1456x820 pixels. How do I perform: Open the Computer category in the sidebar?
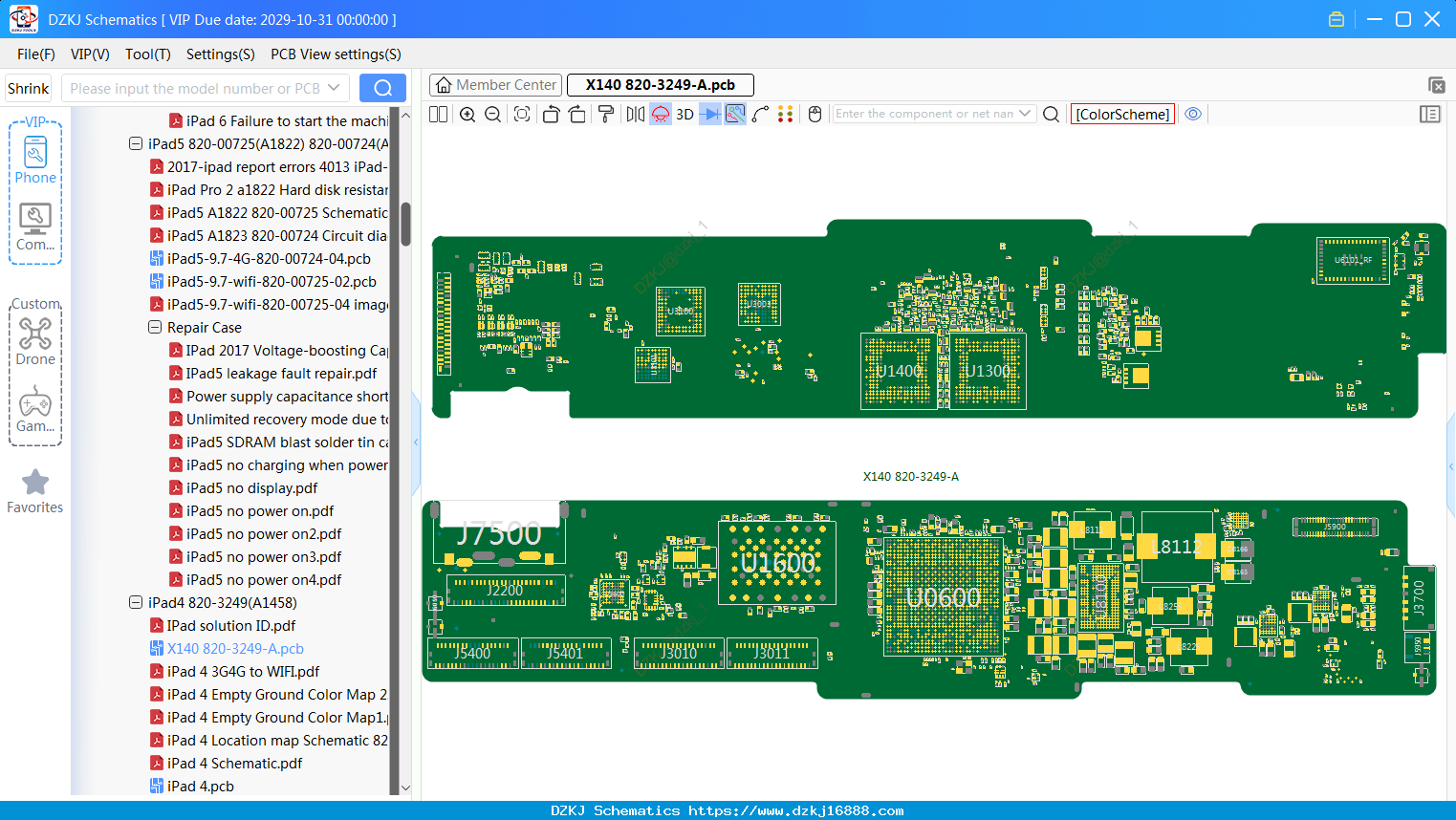[x=35, y=227]
